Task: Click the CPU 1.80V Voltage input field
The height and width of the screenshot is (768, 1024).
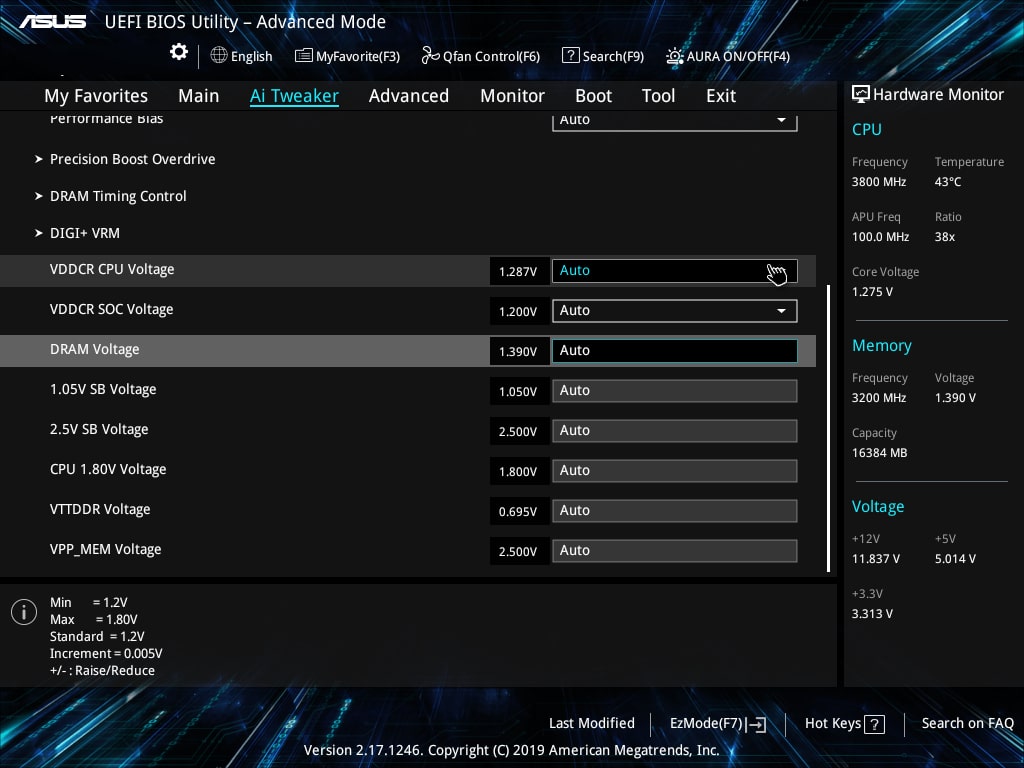Action: coord(675,471)
